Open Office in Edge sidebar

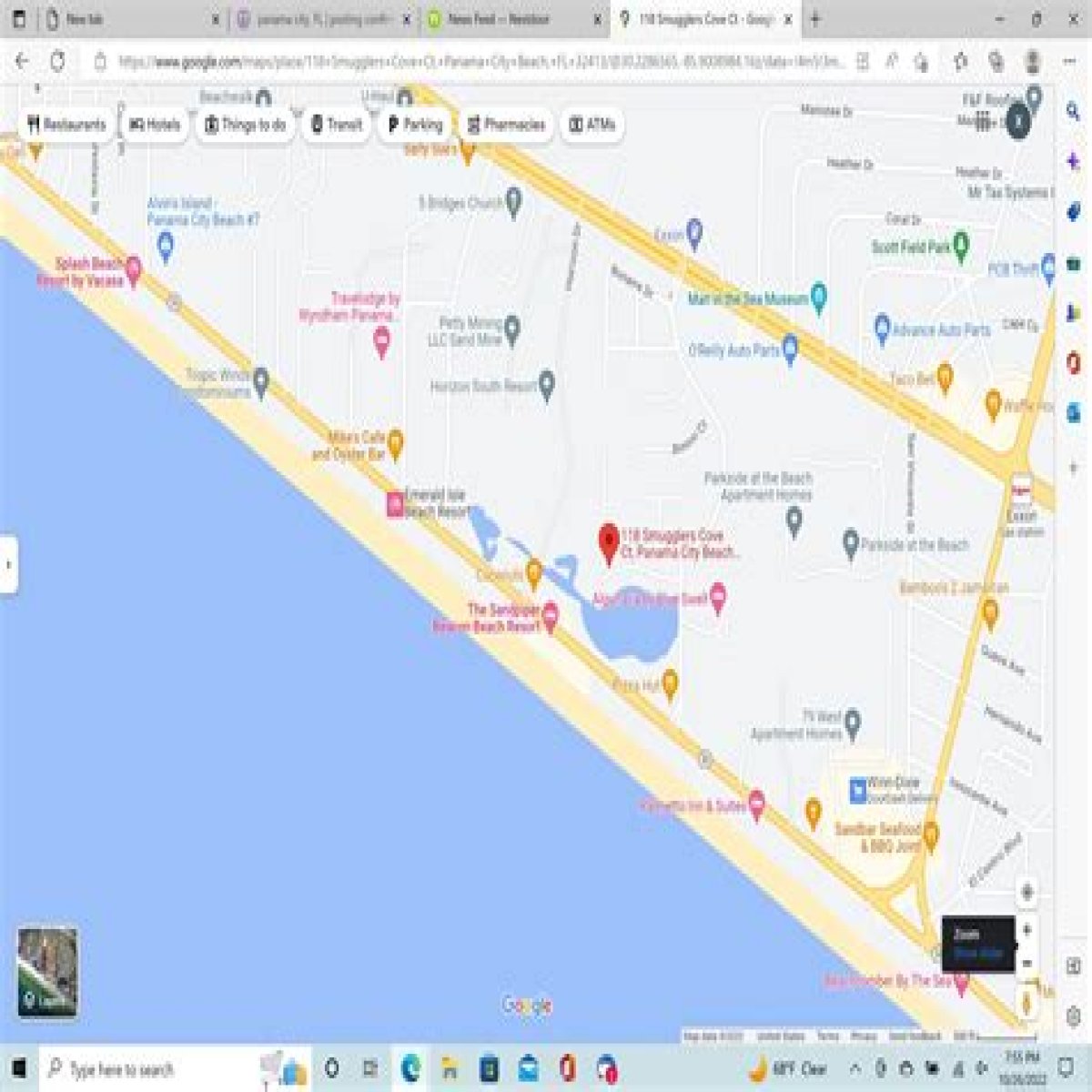[x=1074, y=362]
